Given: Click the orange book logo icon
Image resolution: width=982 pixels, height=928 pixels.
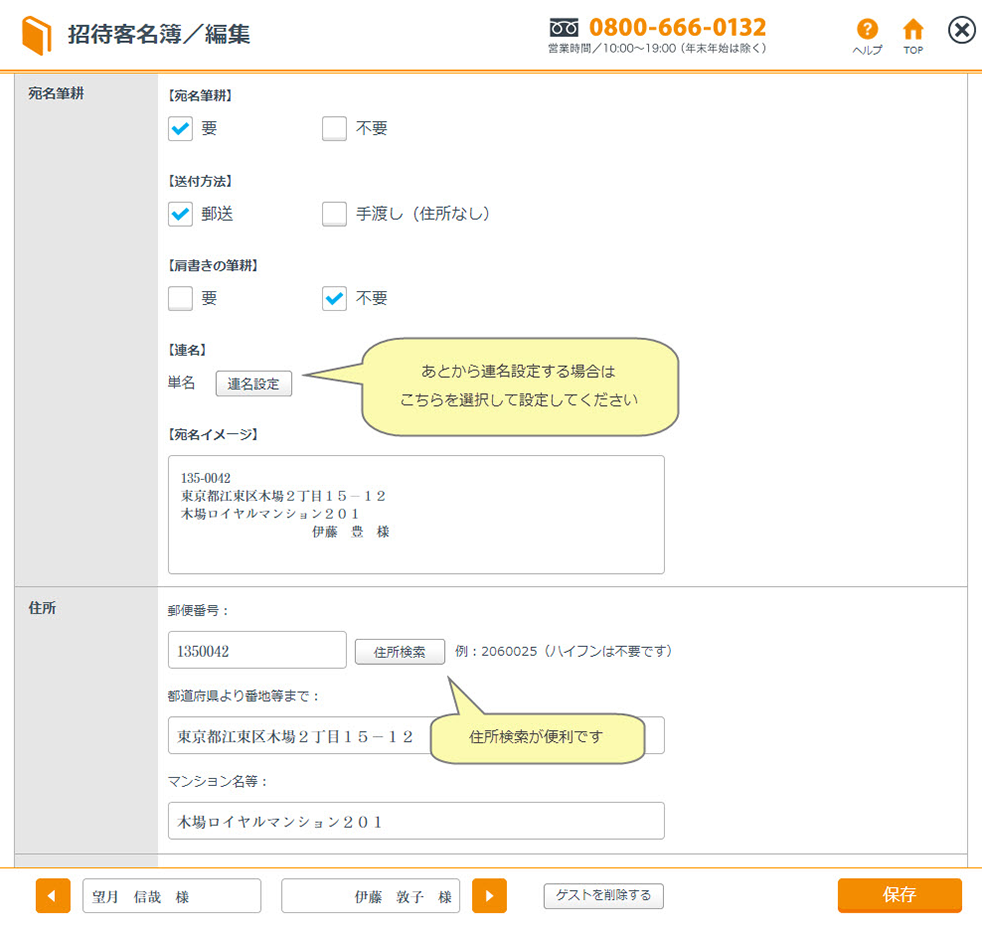Looking at the screenshot, I should point(36,35).
